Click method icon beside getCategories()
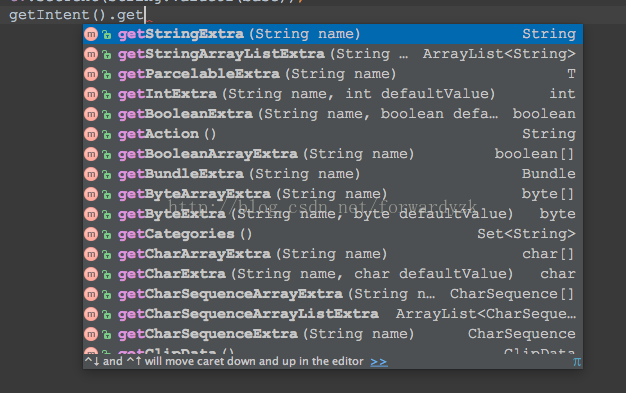This screenshot has height=393, width=626. pos(91,234)
